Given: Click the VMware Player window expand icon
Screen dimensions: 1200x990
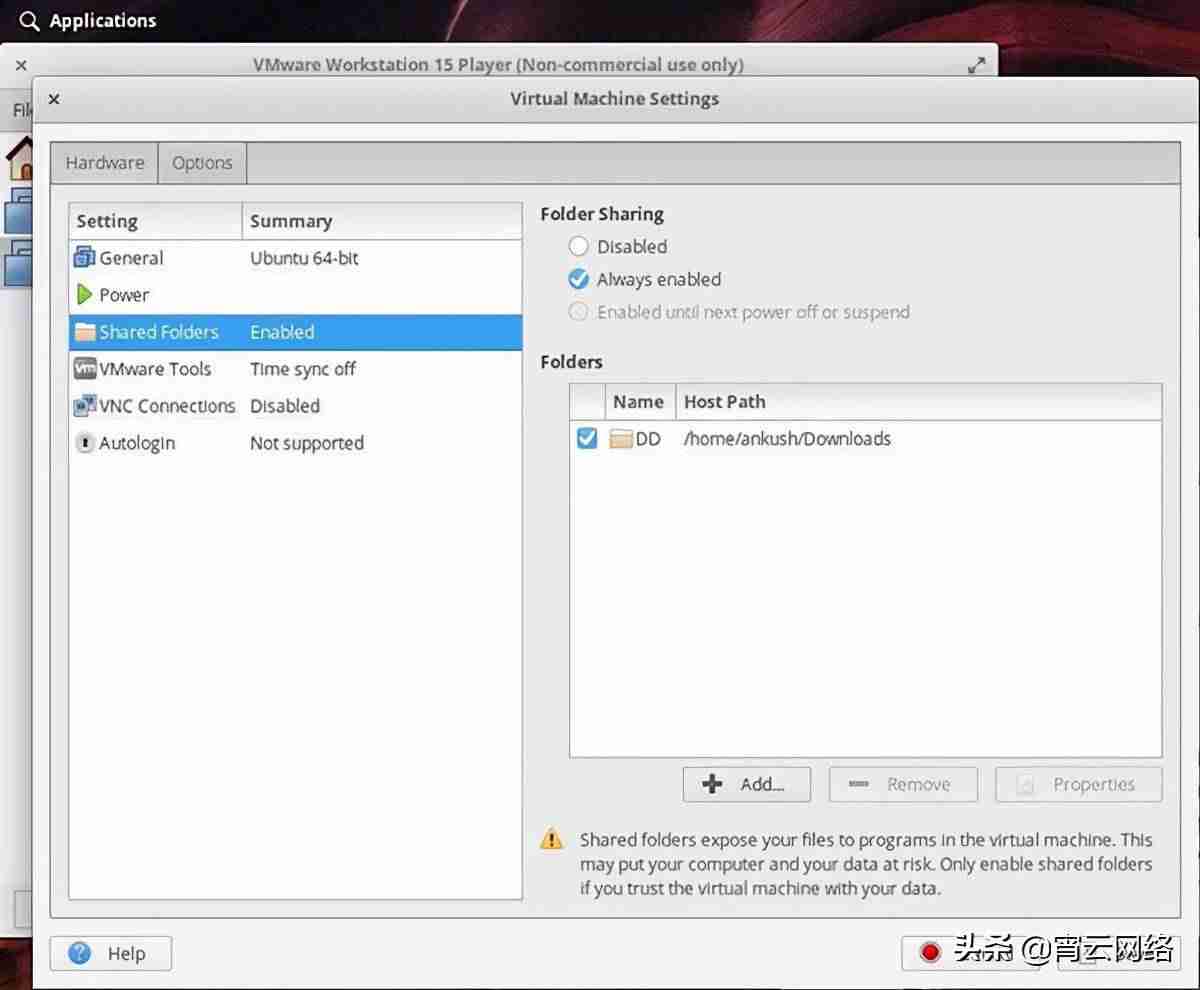Looking at the screenshot, I should point(977,65).
